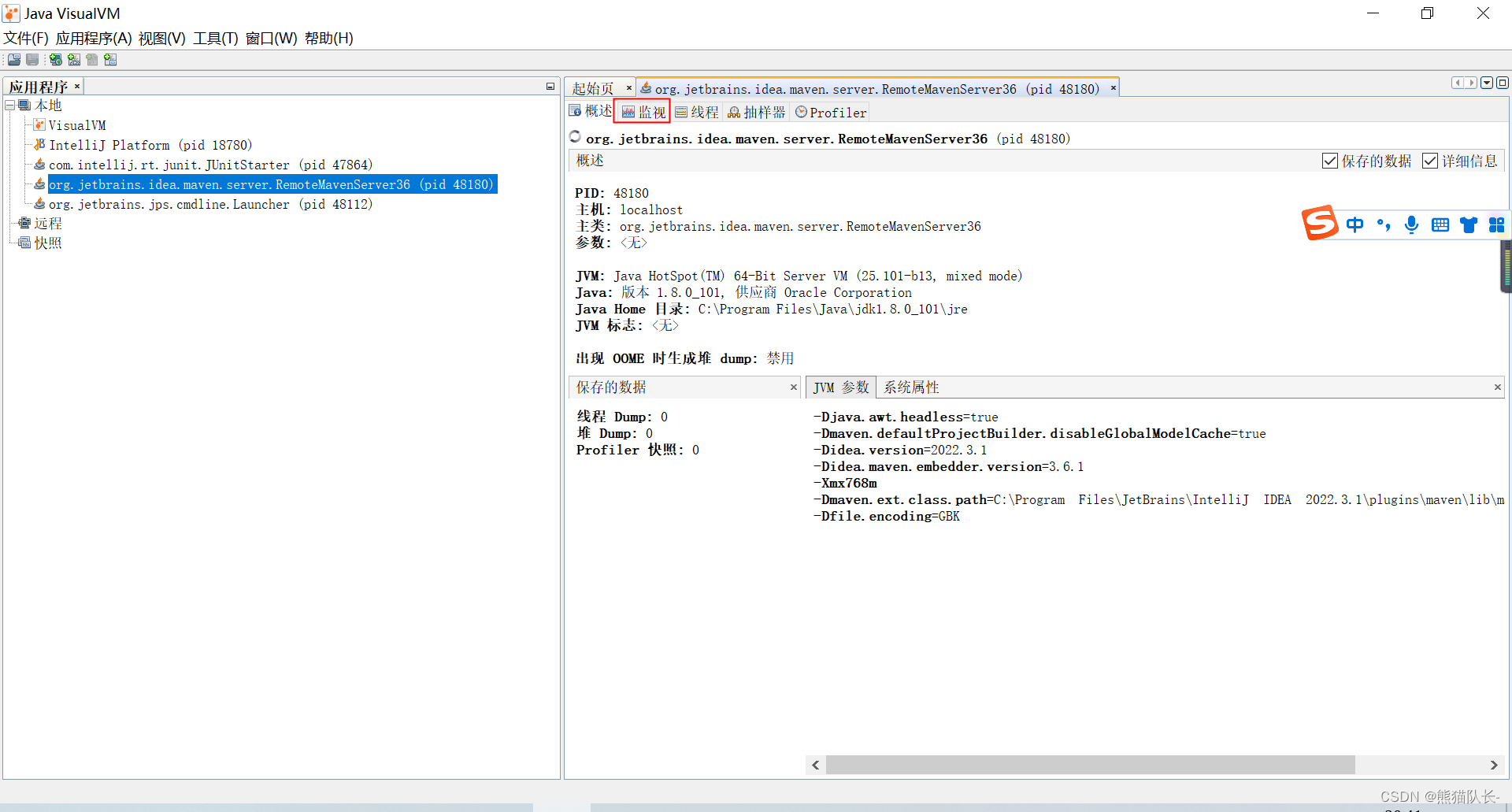Viewport: 1512px width, 812px height.
Task: Click the Sogou voice input microphone
Action: [1412, 225]
